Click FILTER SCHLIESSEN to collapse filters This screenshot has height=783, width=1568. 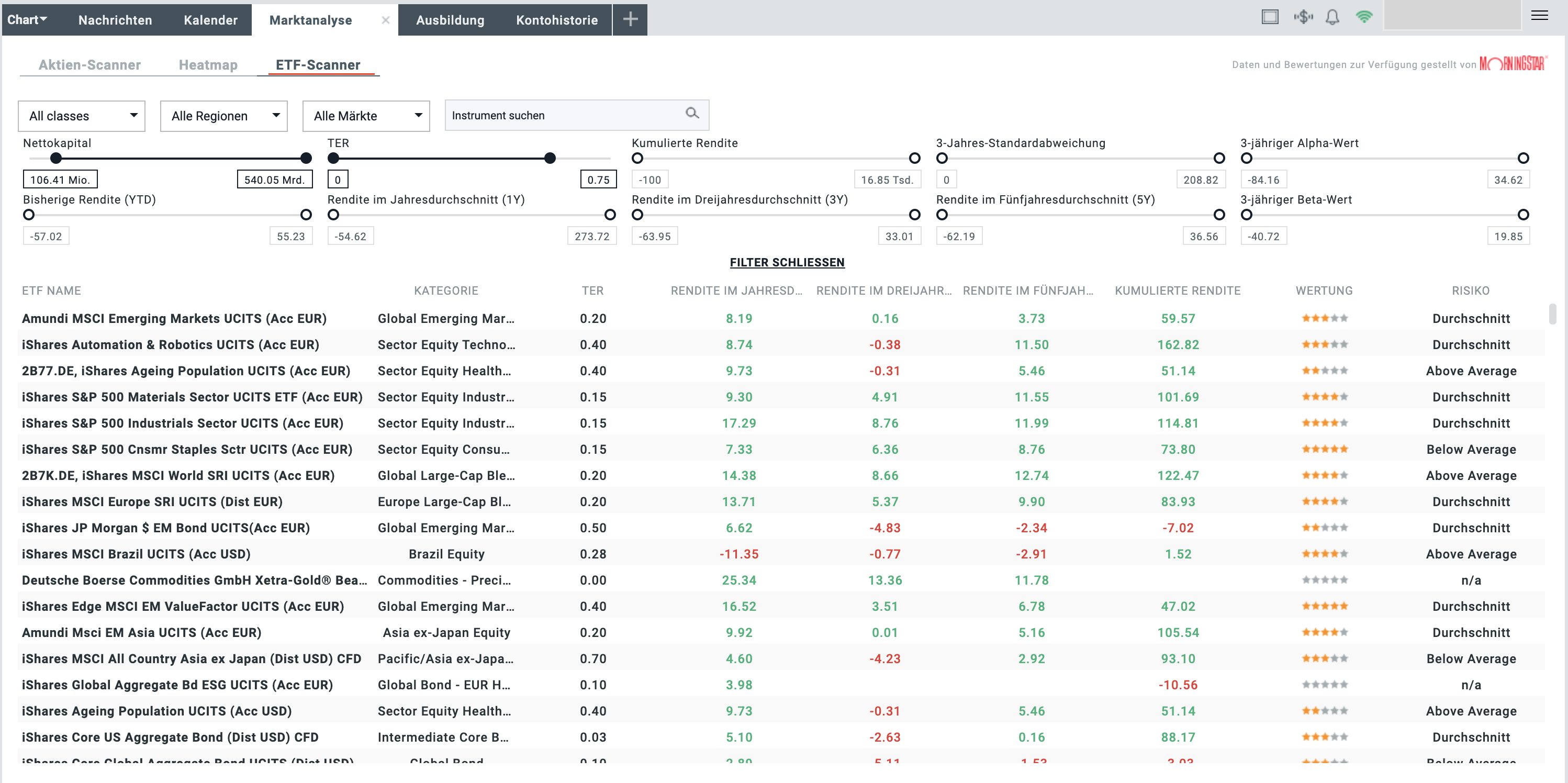tap(787, 262)
